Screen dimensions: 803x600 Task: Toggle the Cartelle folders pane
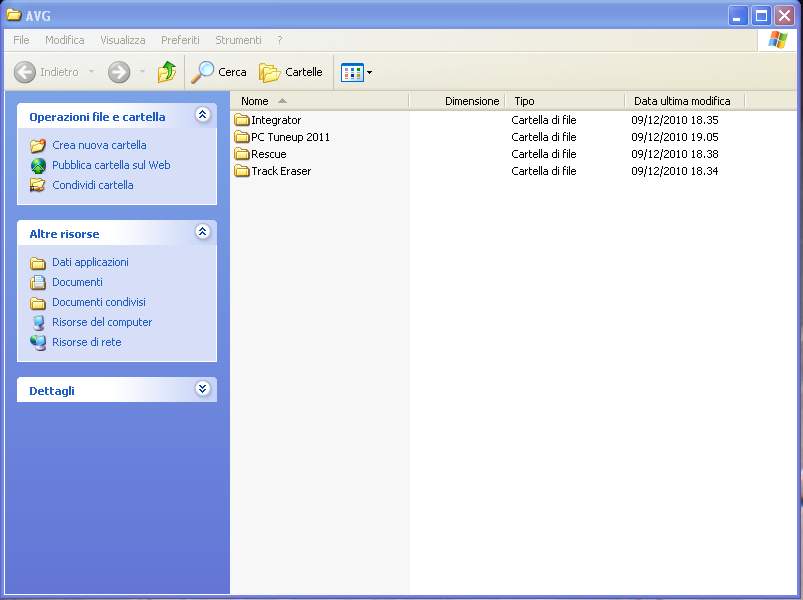click(290, 72)
